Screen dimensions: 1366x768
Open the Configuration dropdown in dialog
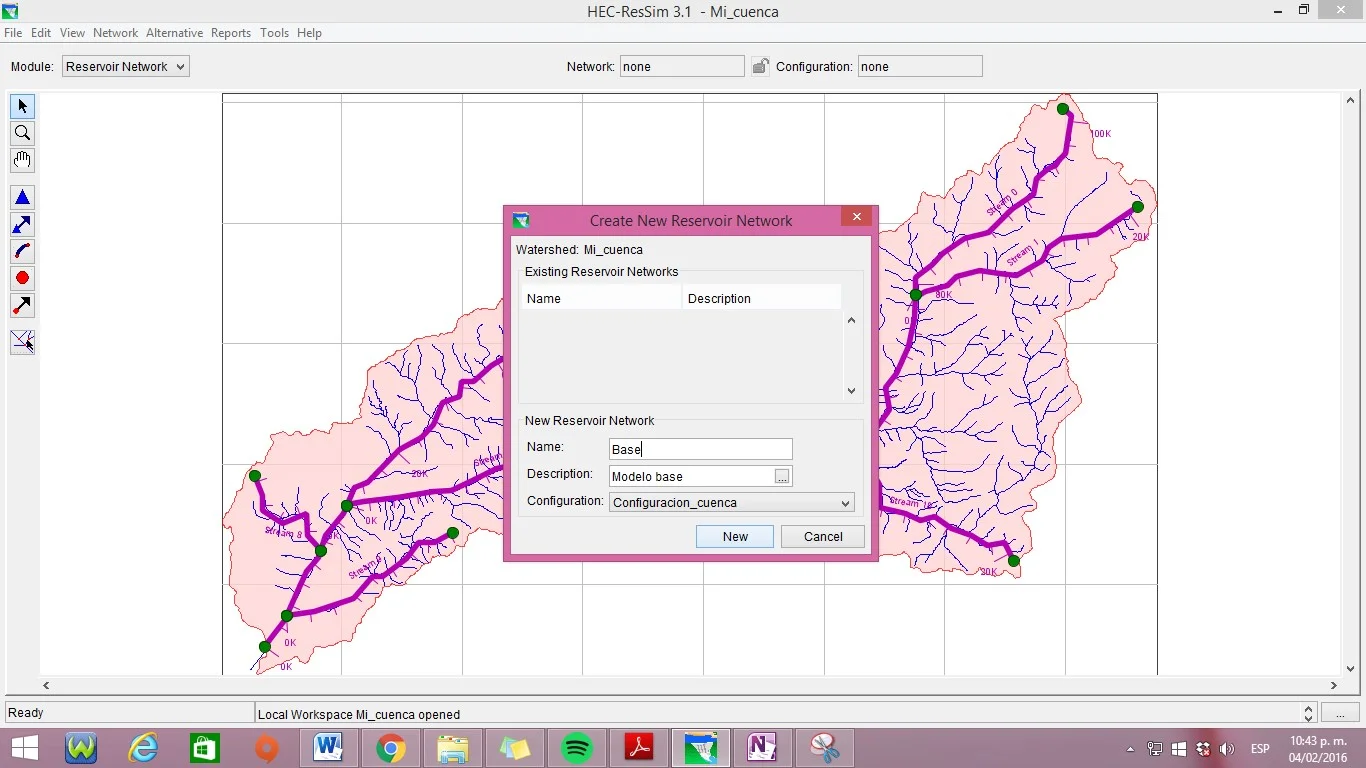click(731, 502)
